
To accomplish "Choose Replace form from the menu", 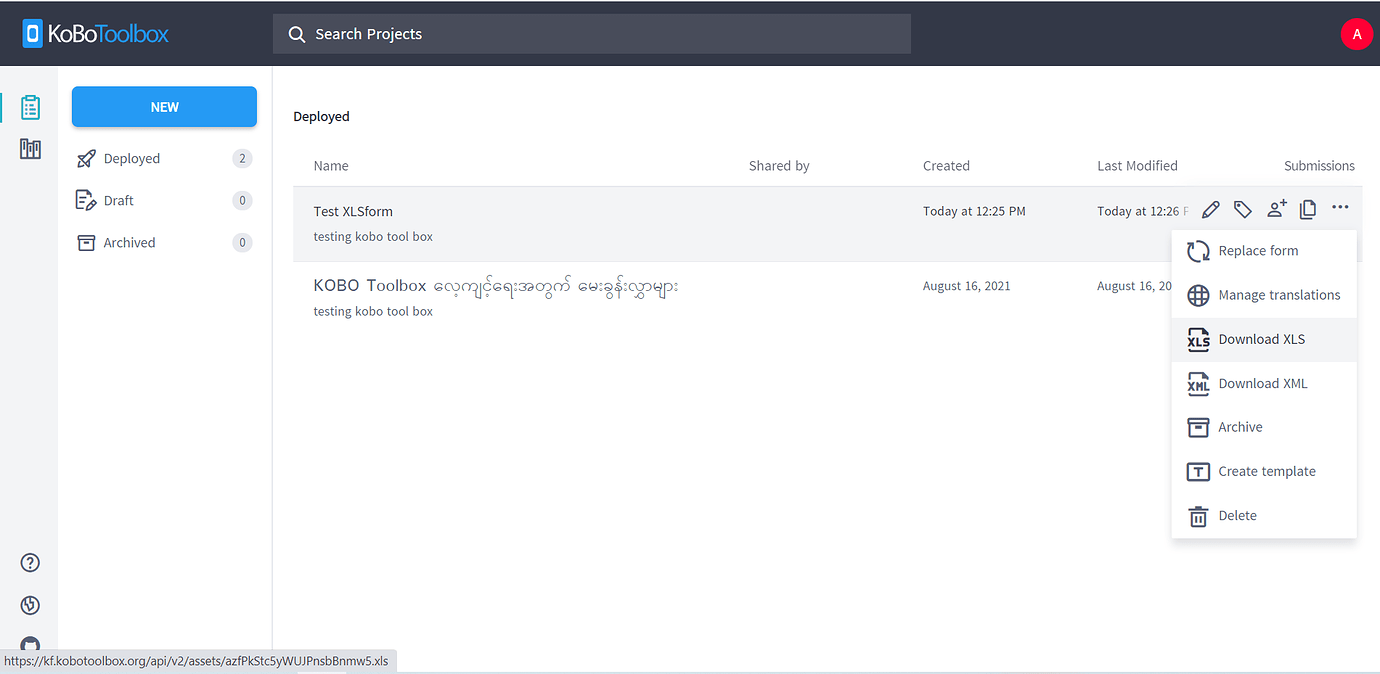I will [1257, 251].
